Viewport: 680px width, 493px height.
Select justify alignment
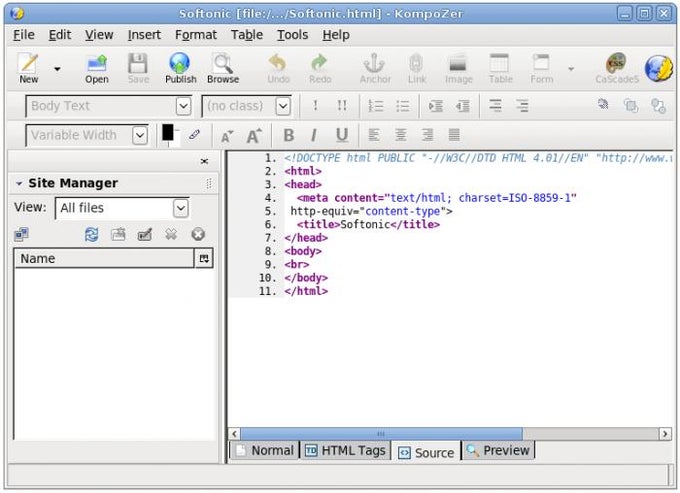[454, 135]
